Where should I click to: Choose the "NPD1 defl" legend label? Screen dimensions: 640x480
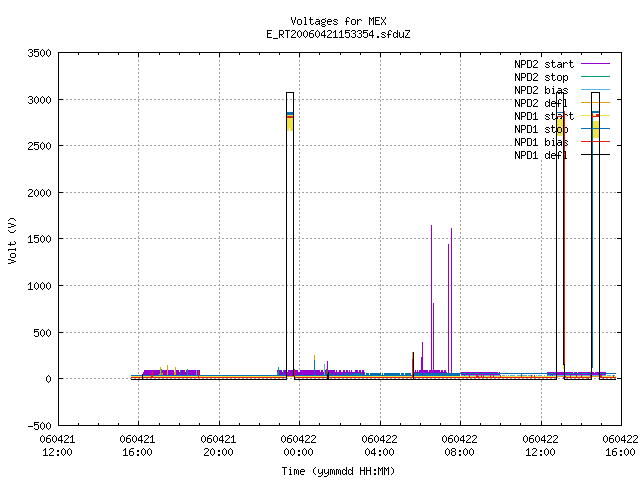click(x=541, y=155)
